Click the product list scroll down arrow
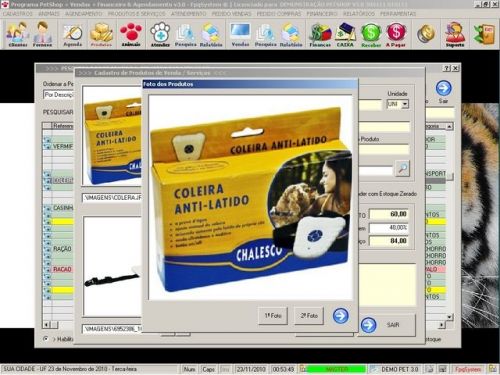 pos(449,317)
